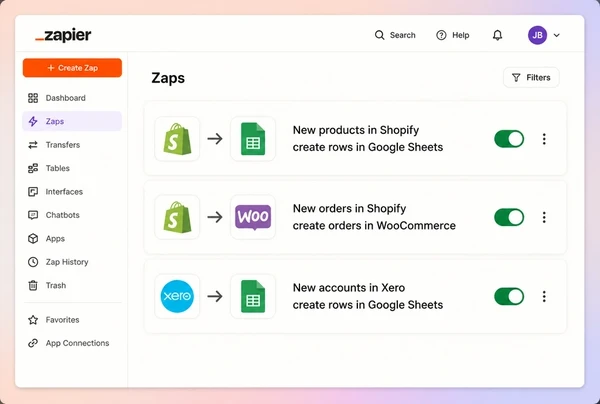Click the App Connections link icon
The height and width of the screenshot is (404, 600).
point(33,343)
